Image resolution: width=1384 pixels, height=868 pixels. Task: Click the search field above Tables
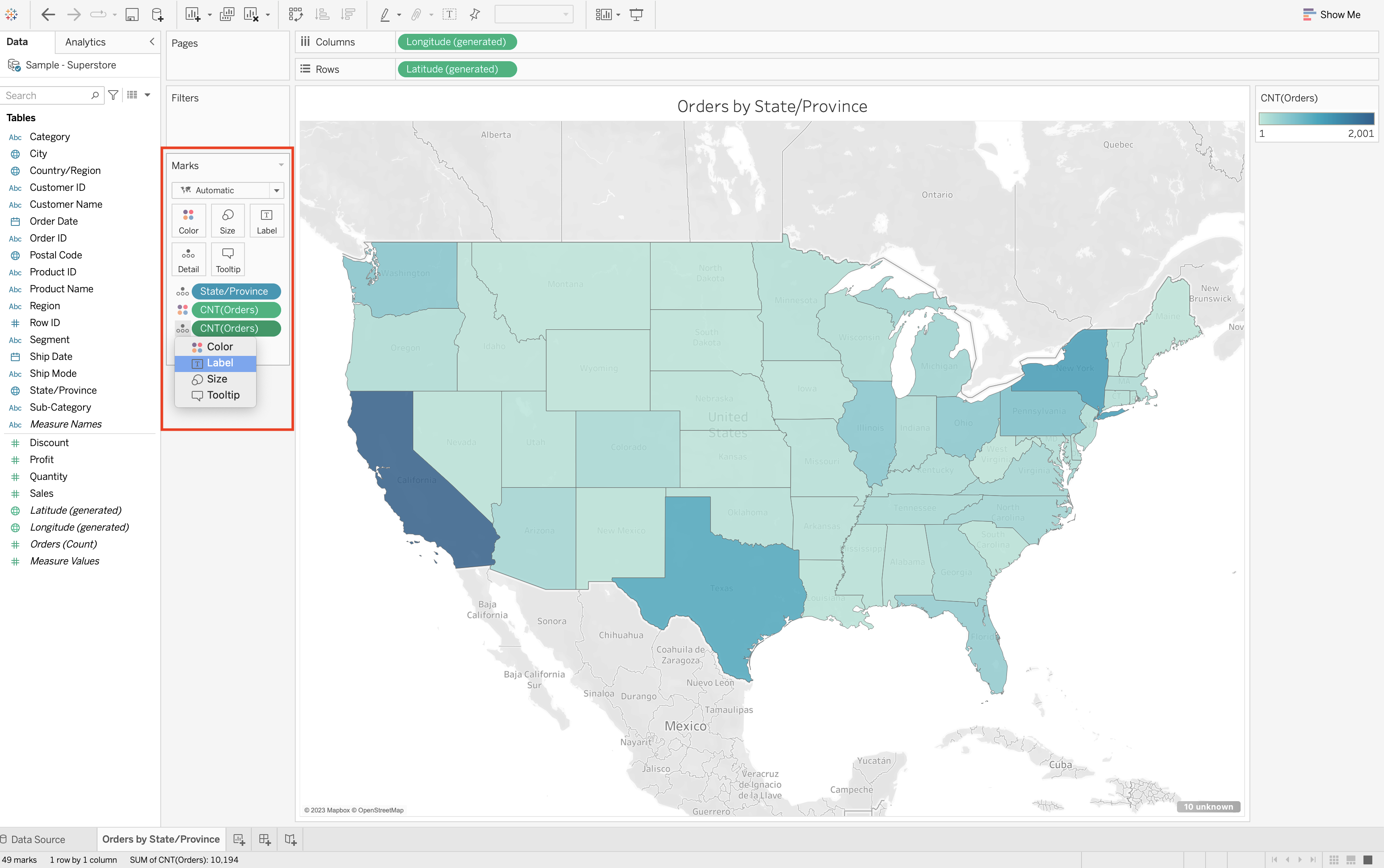click(x=49, y=95)
